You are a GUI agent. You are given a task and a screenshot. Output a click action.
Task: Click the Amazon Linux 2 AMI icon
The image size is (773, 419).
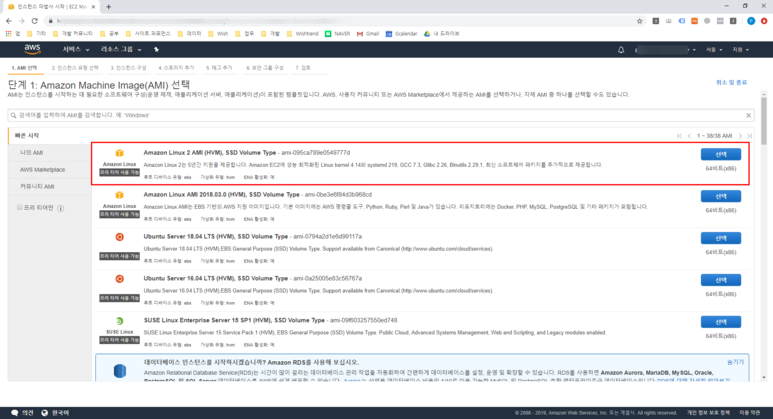click(119, 153)
